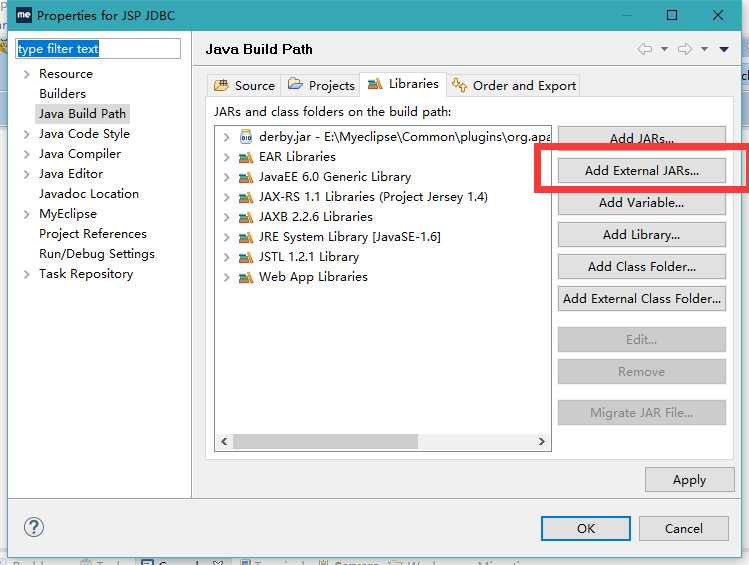Expand the JSTL 1.2.1 Library entry
This screenshot has width=749, height=565.
(226, 257)
